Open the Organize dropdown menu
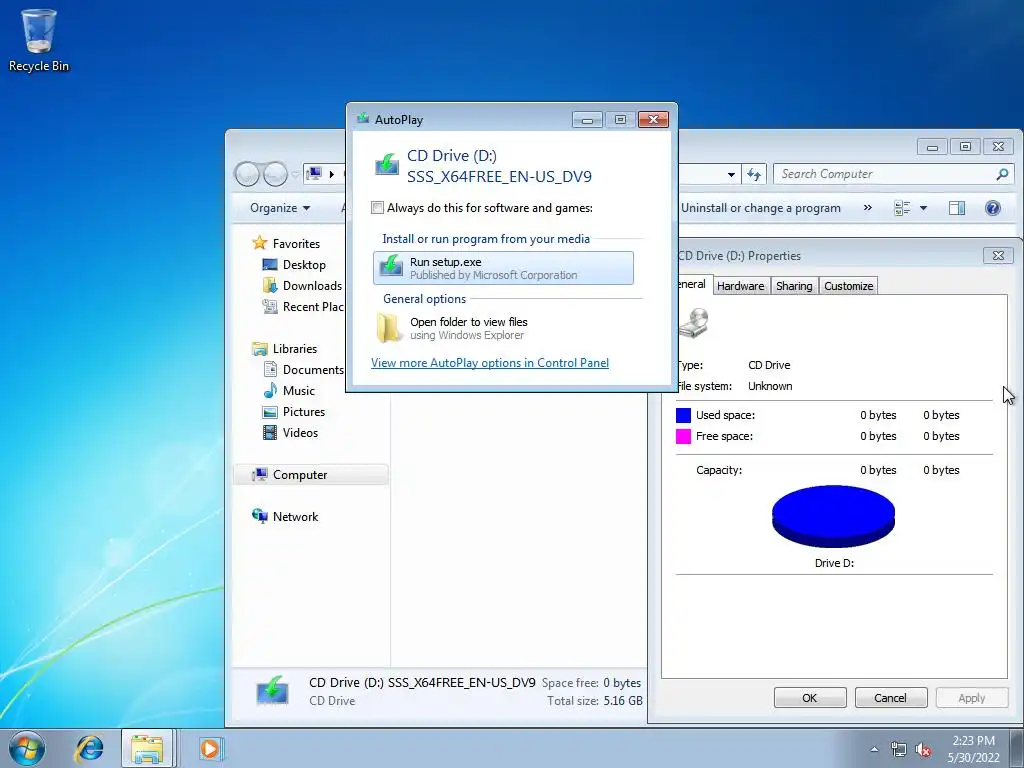The image size is (1024, 768). (280, 208)
